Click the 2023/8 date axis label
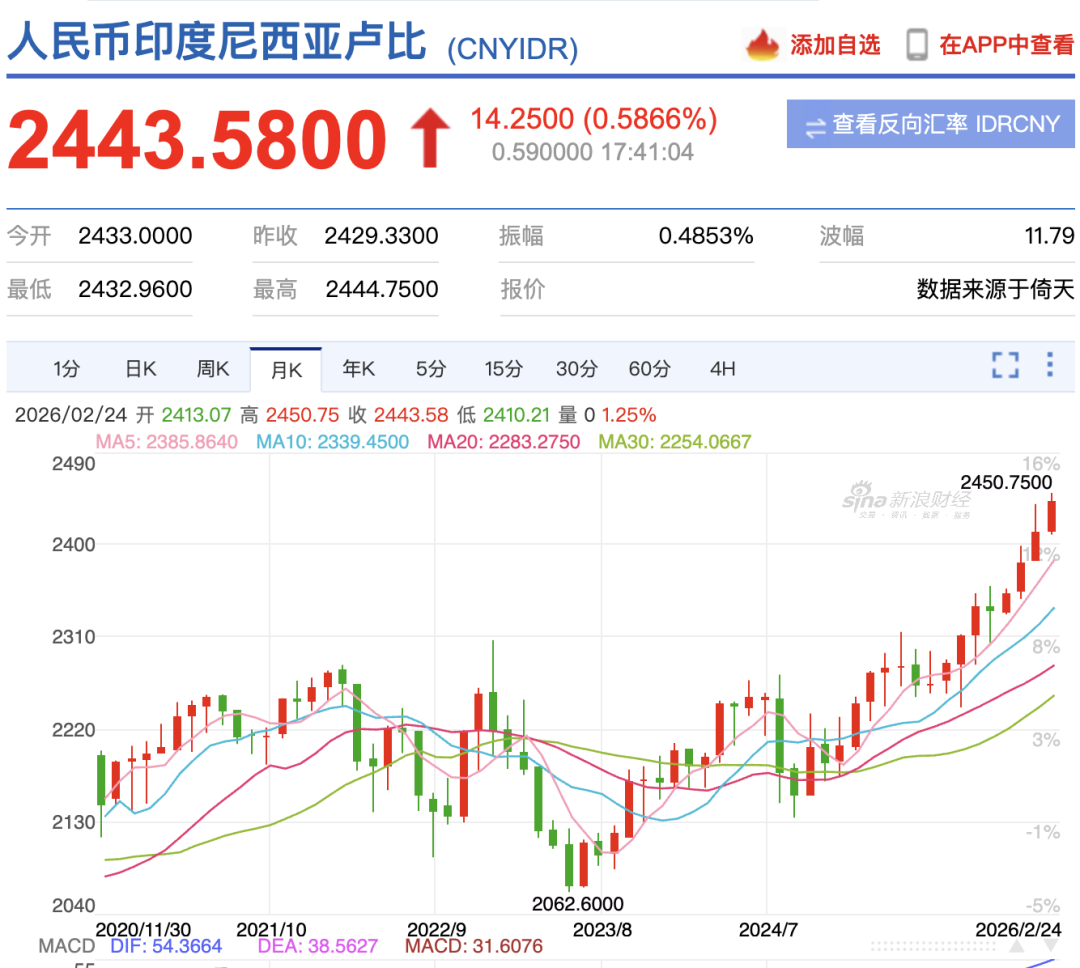Screen dimensions: 1080x968 tap(602, 929)
